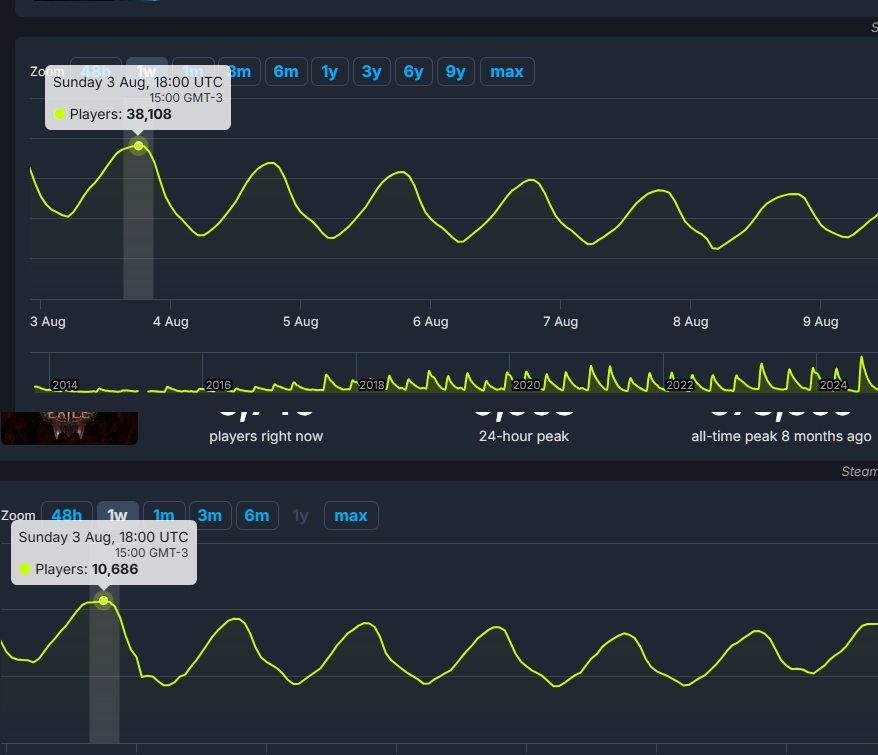Set bottom chart zoom to max
The image size is (878, 755).
pyautogui.click(x=351, y=515)
